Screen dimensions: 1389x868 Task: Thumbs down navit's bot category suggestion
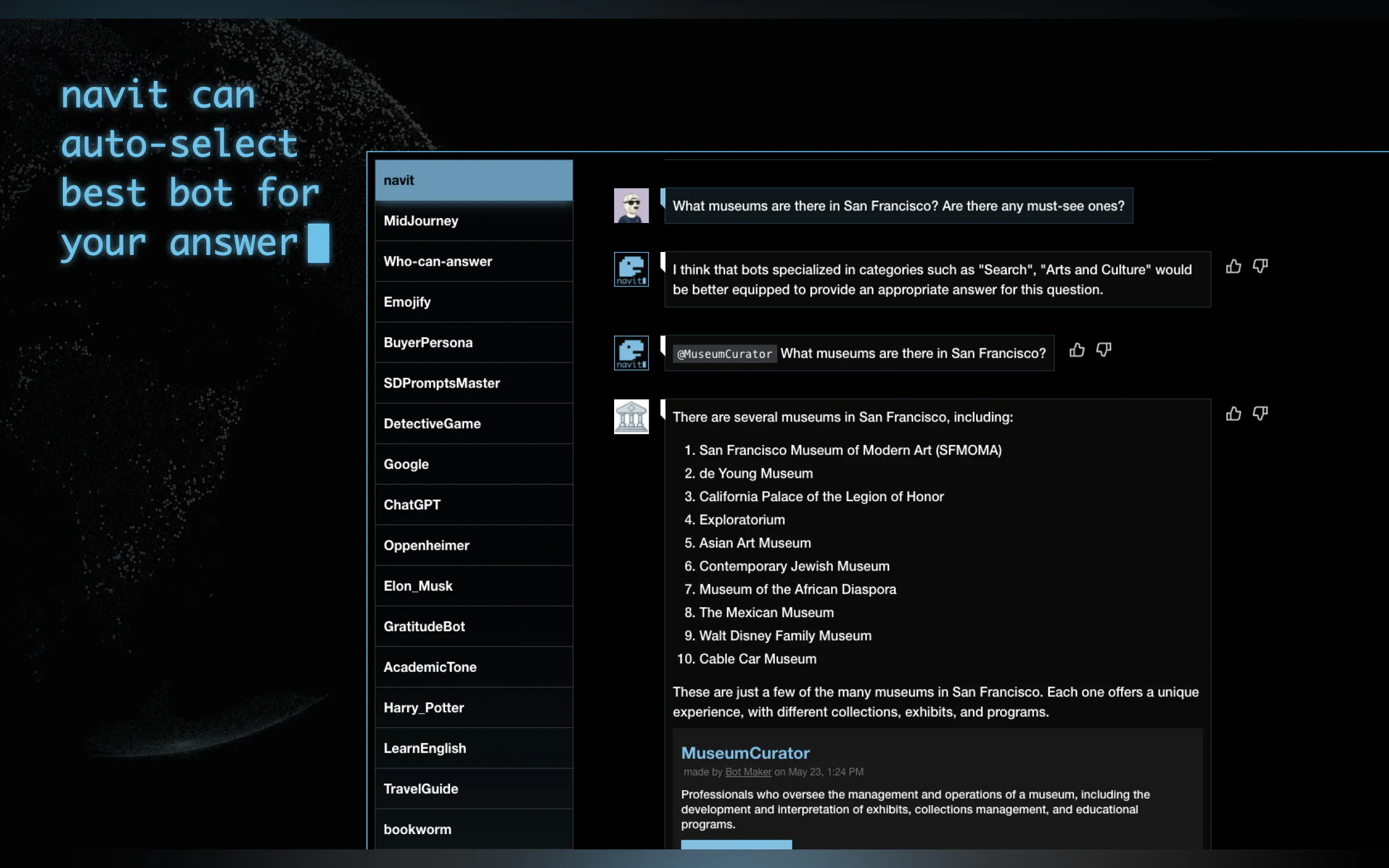tap(1260, 266)
